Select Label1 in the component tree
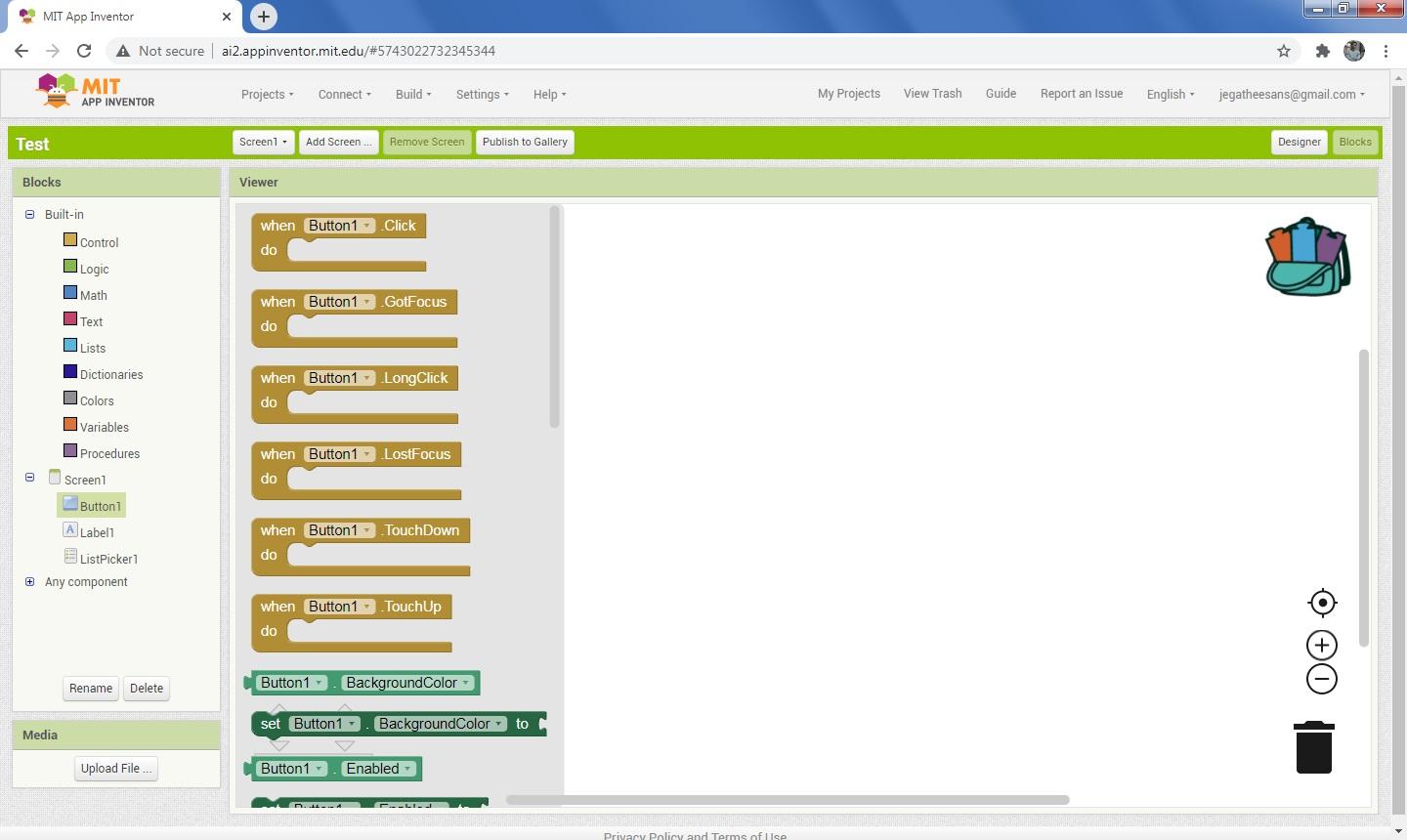1407x840 pixels. 97,532
